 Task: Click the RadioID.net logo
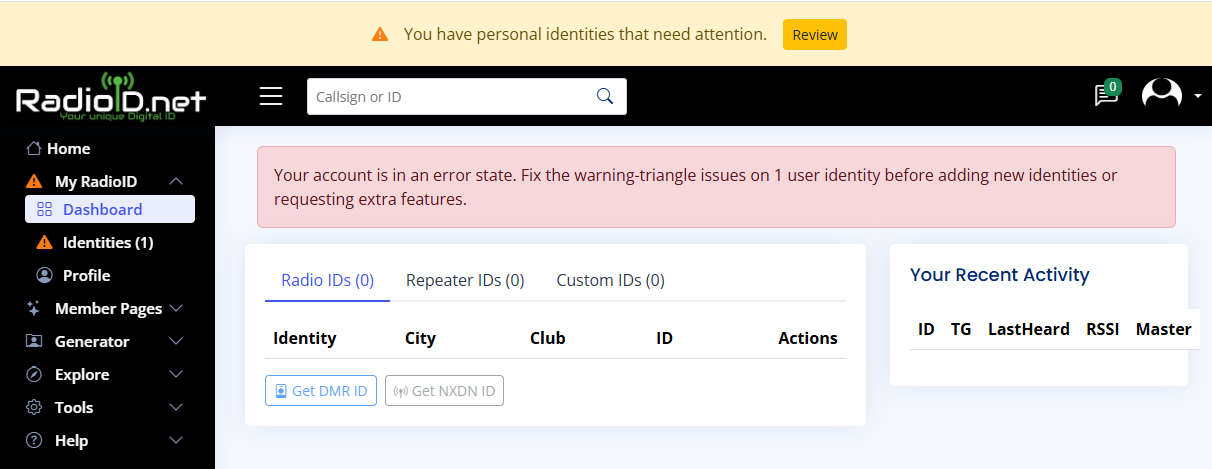click(110, 98)
